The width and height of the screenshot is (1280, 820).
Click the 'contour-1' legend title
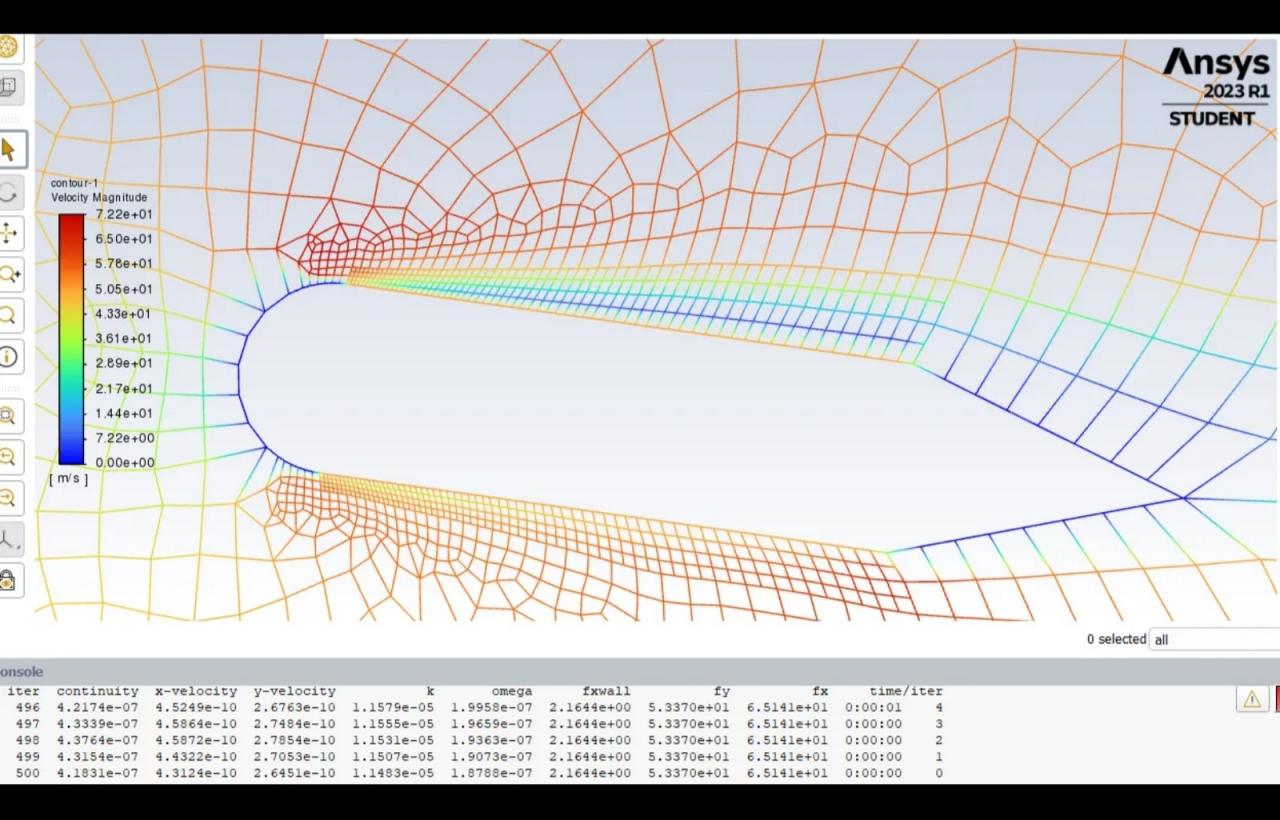pos(75,184)
